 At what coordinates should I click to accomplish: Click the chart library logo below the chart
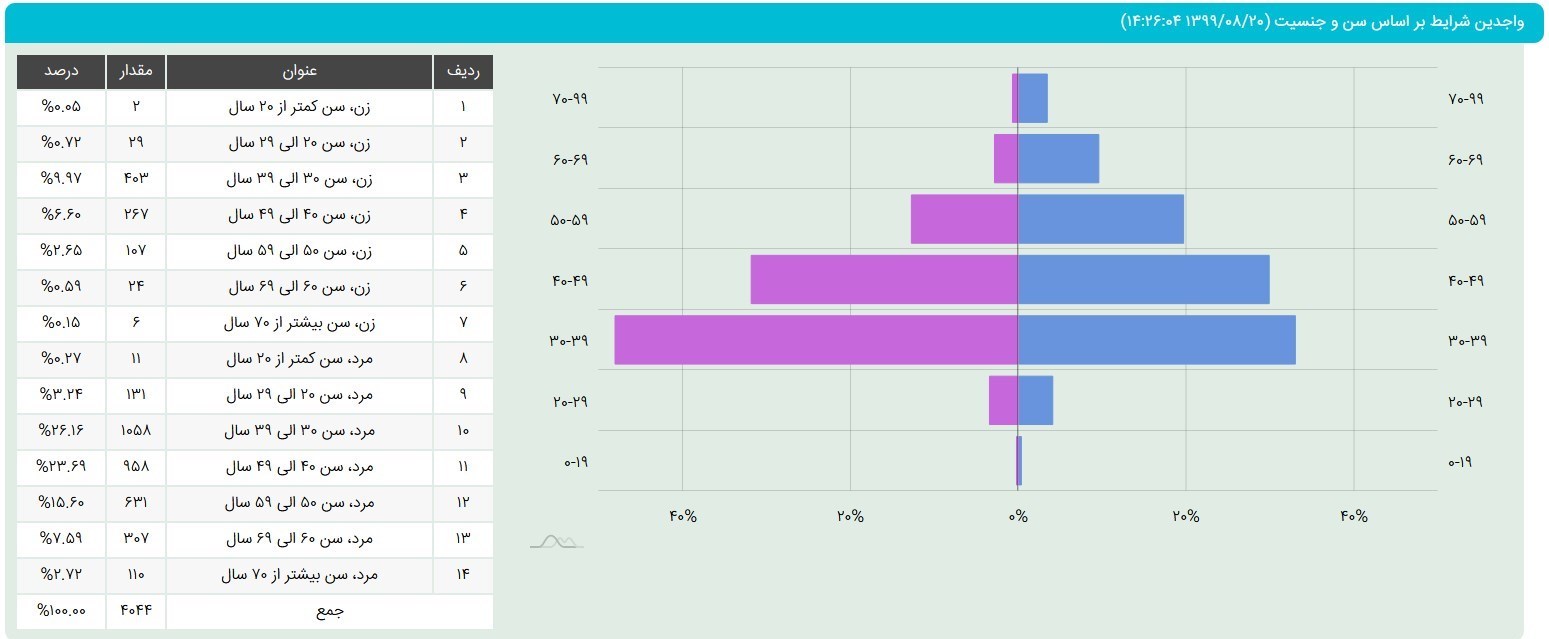[x=556, y=541]
